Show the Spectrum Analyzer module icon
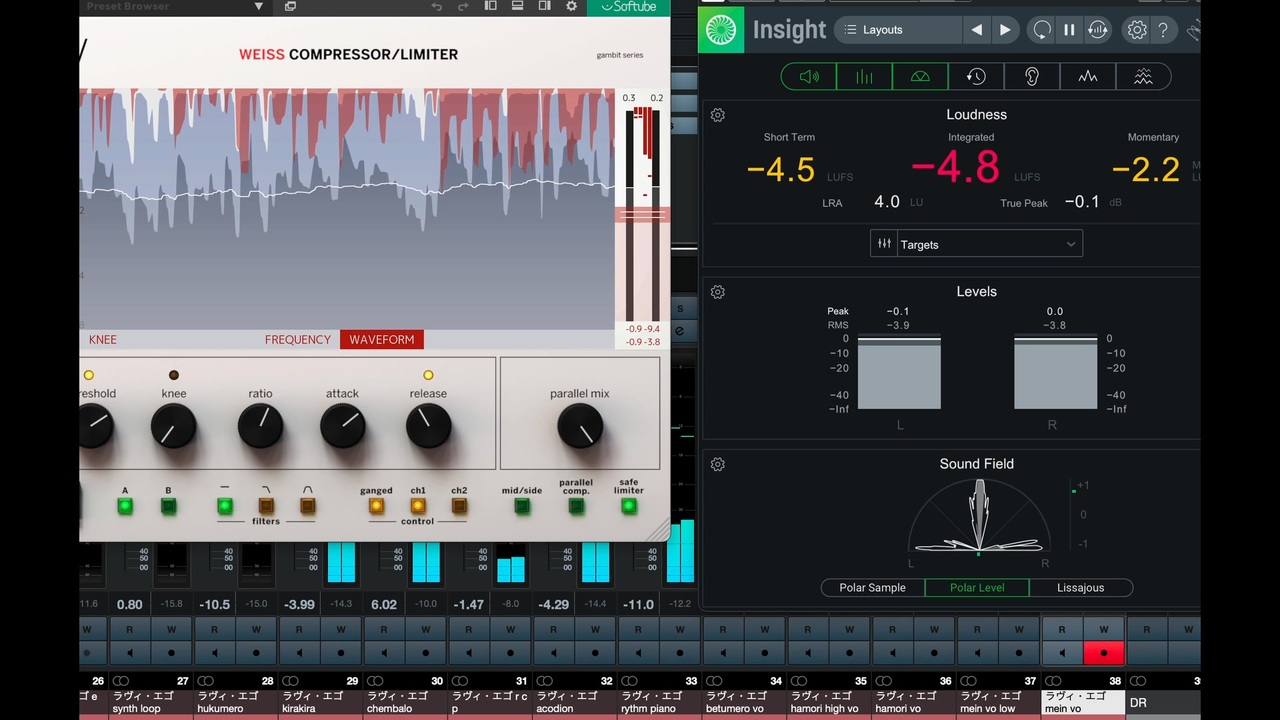1280x720 pixels. click(x=1088, y=76)
